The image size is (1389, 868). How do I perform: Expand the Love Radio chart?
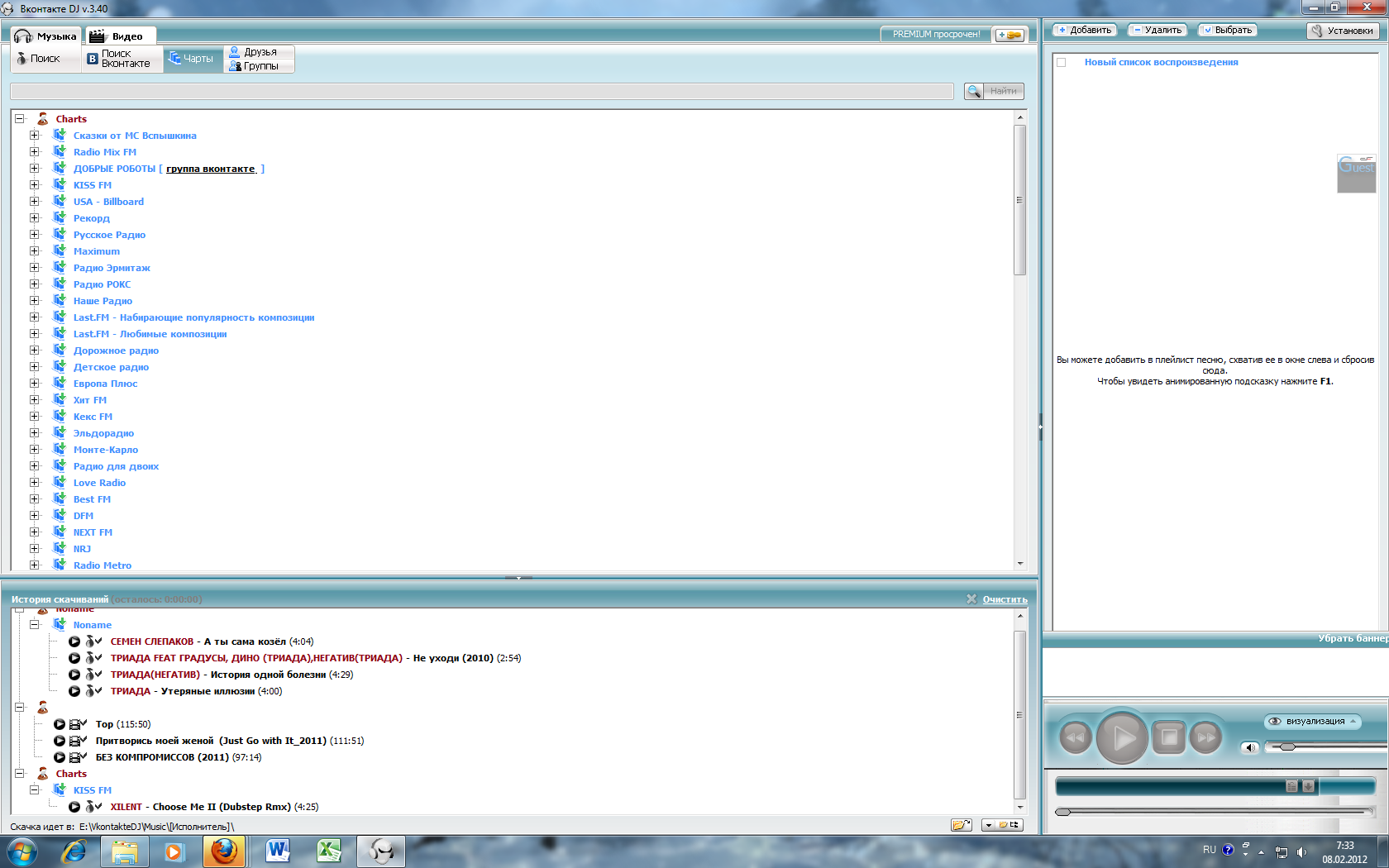tap(34, 483)
